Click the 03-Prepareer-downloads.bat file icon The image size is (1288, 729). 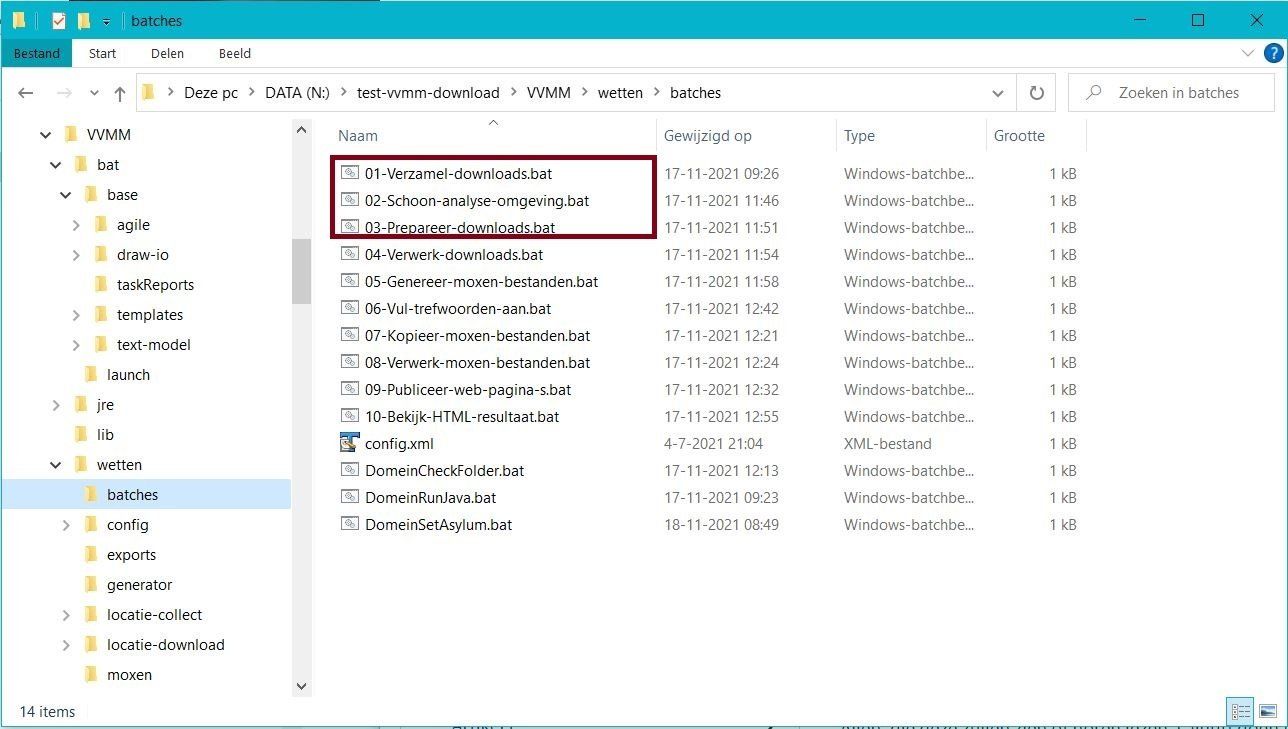tap(349, 227)
